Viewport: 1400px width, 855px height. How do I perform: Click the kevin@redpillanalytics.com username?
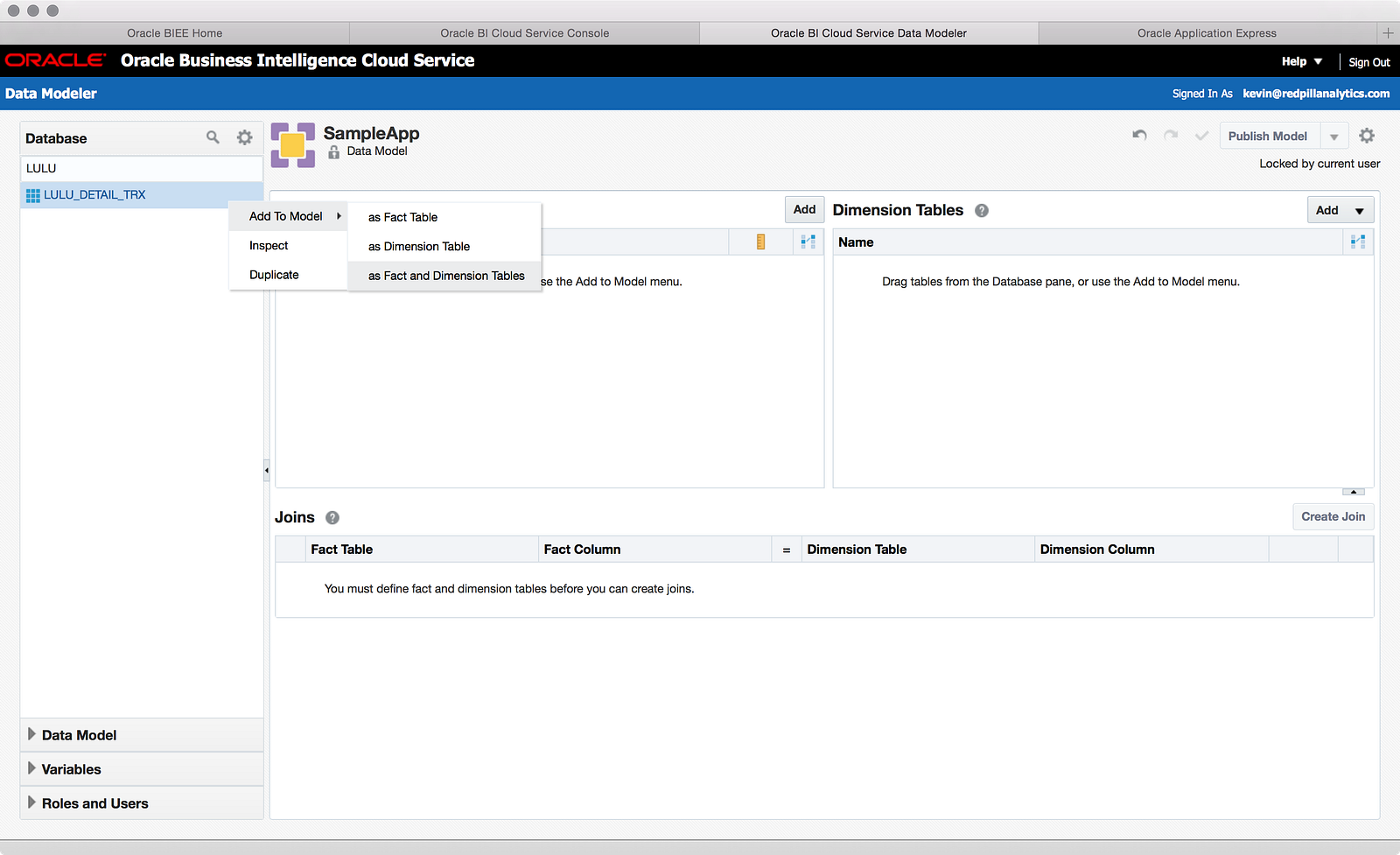tap(1316, 94)
